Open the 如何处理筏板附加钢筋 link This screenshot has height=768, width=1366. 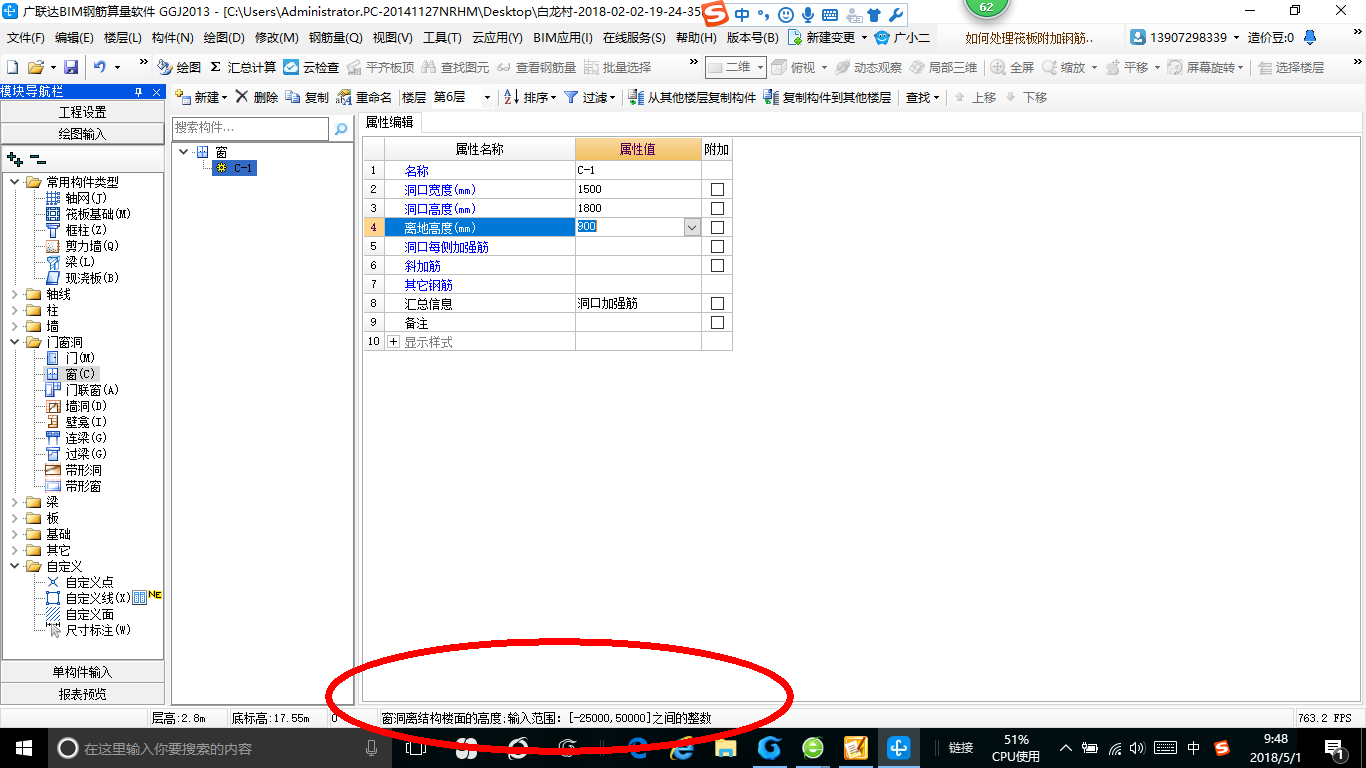(x=1029, y=37)
